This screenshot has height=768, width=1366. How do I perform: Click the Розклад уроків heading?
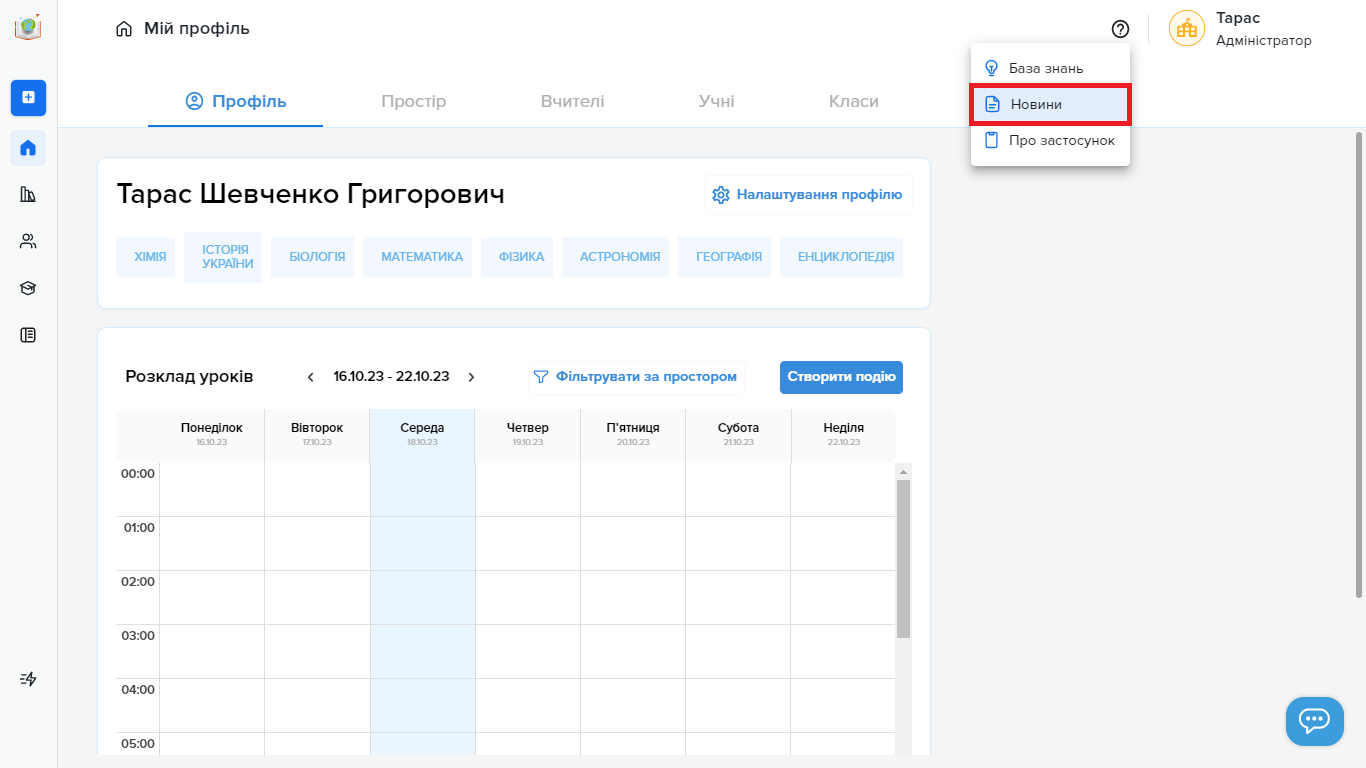click(189, 377)
